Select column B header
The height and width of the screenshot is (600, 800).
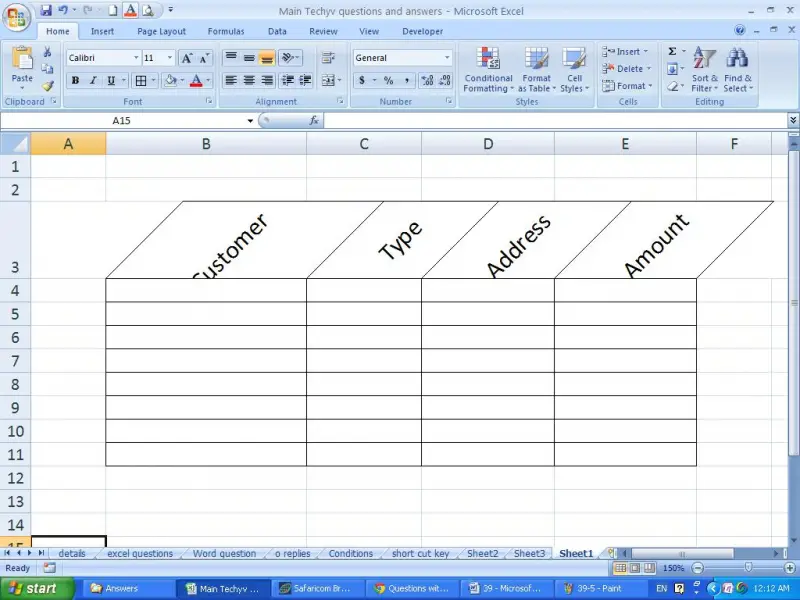tap(206, 144)
